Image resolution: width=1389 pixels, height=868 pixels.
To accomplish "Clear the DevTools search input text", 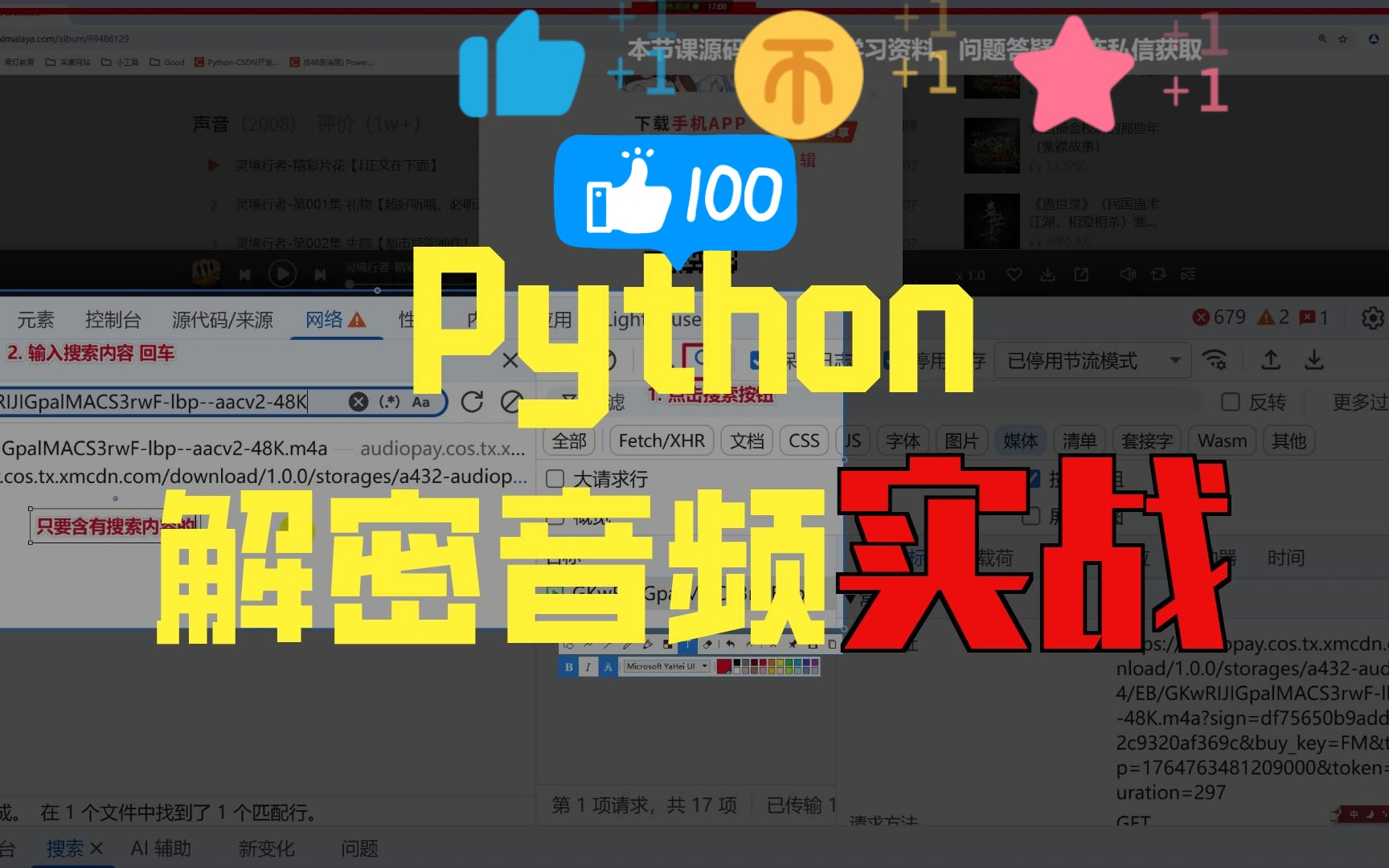I will coord(359,402).
